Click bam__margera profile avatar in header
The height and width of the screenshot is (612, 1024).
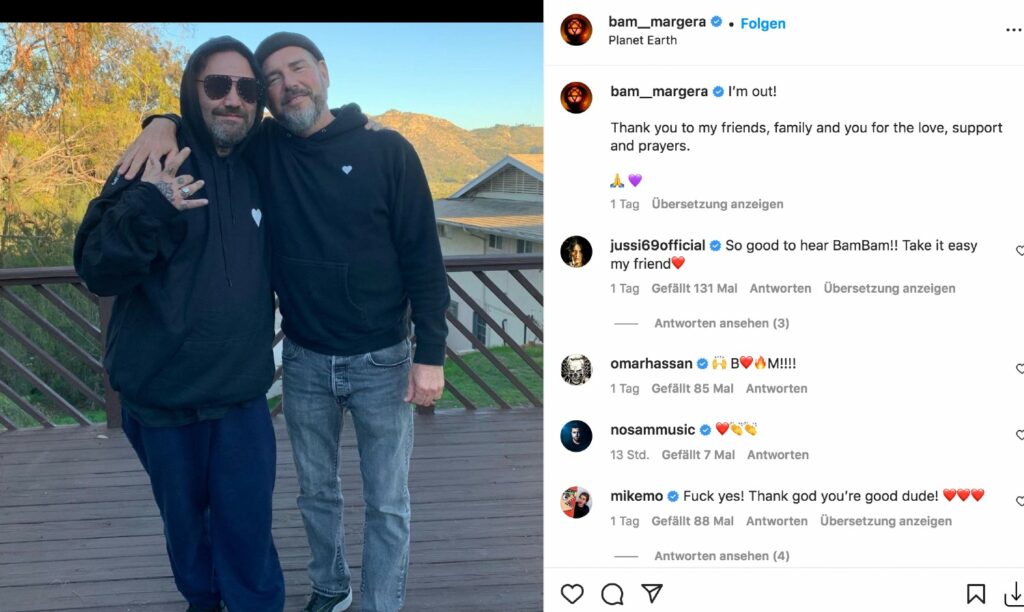pyautogui.click(x=576, y=30)
